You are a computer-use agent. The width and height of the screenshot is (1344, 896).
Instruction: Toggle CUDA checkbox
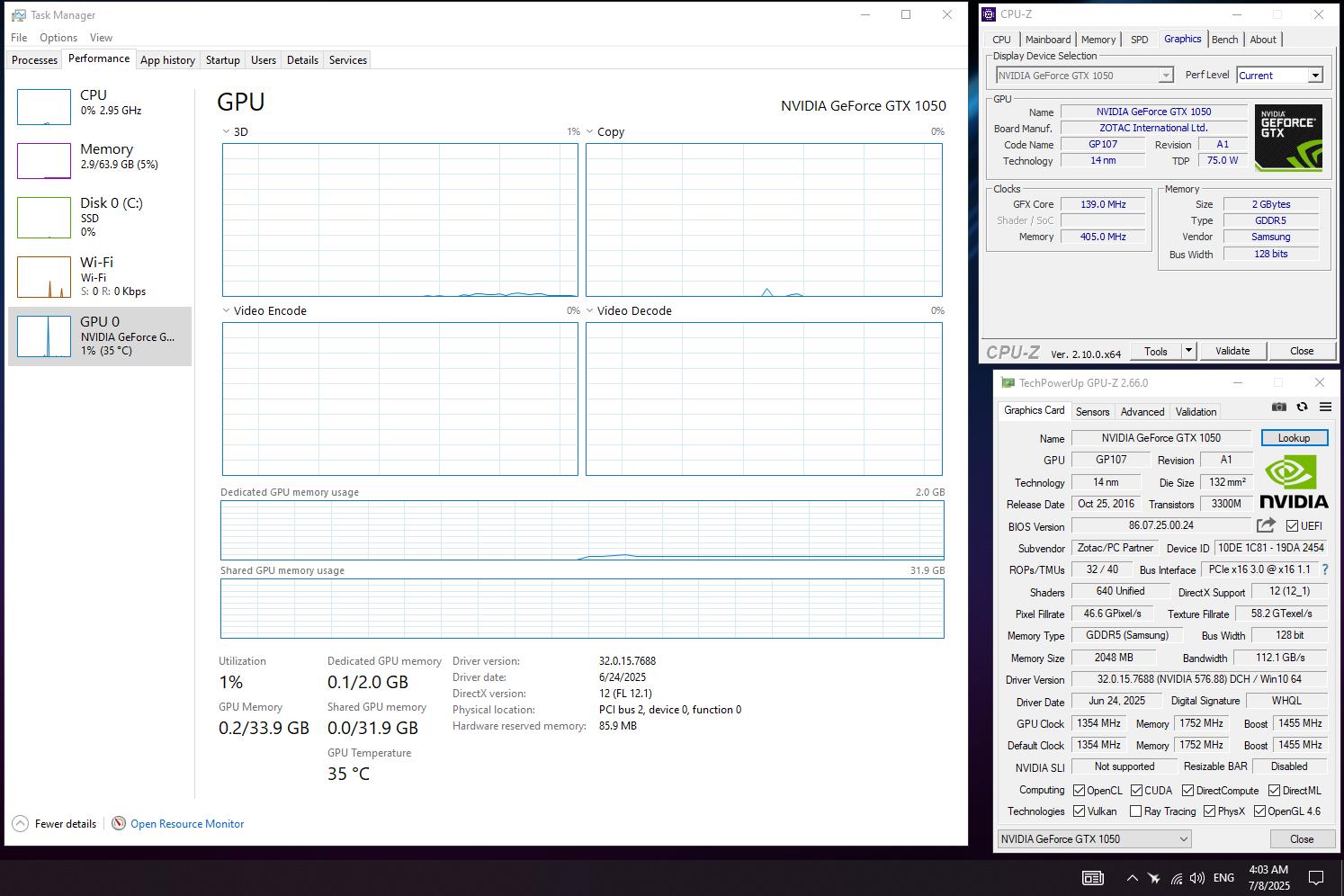1136,791
